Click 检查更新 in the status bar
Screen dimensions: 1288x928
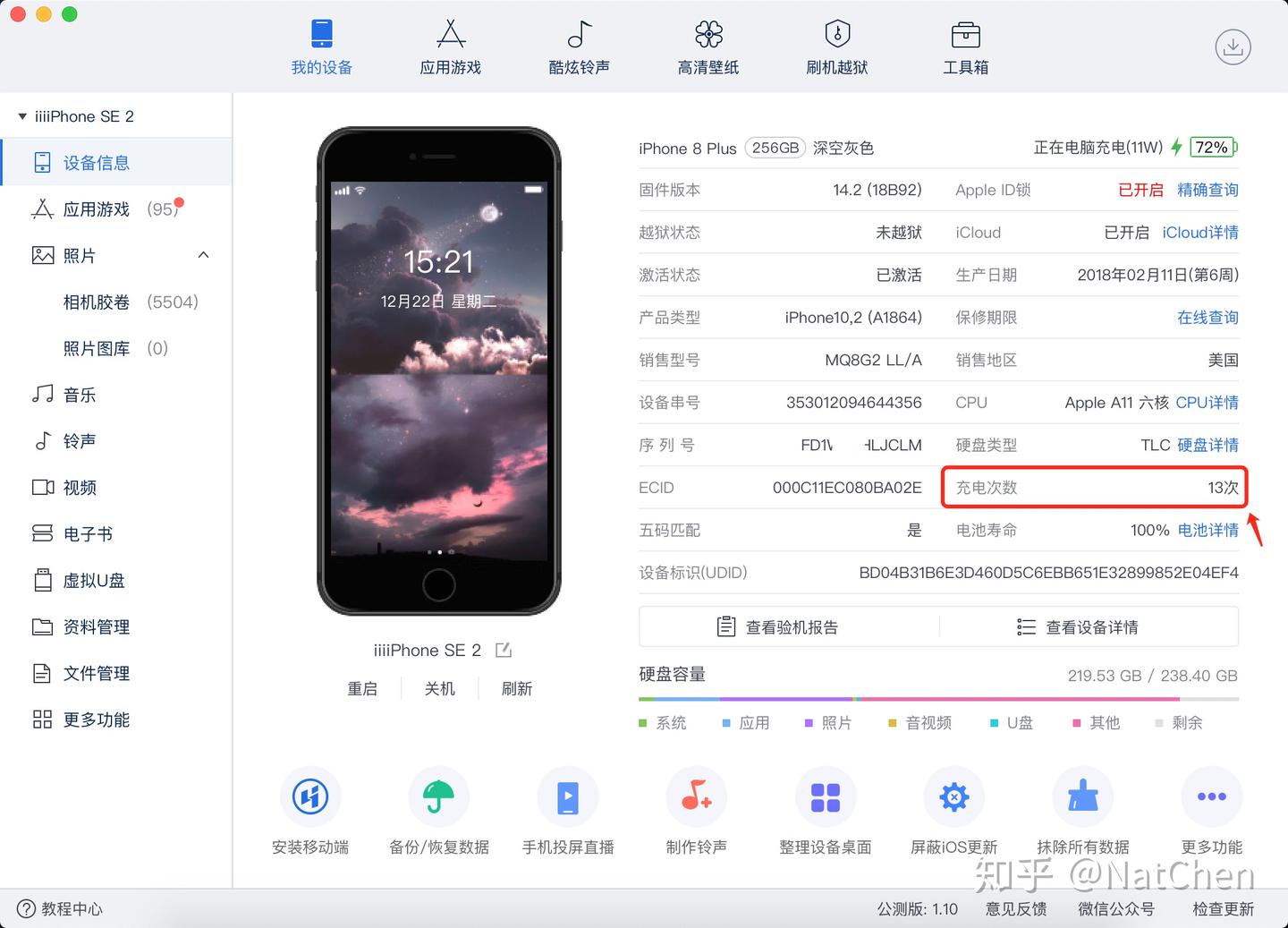(x=1223, y=909)
